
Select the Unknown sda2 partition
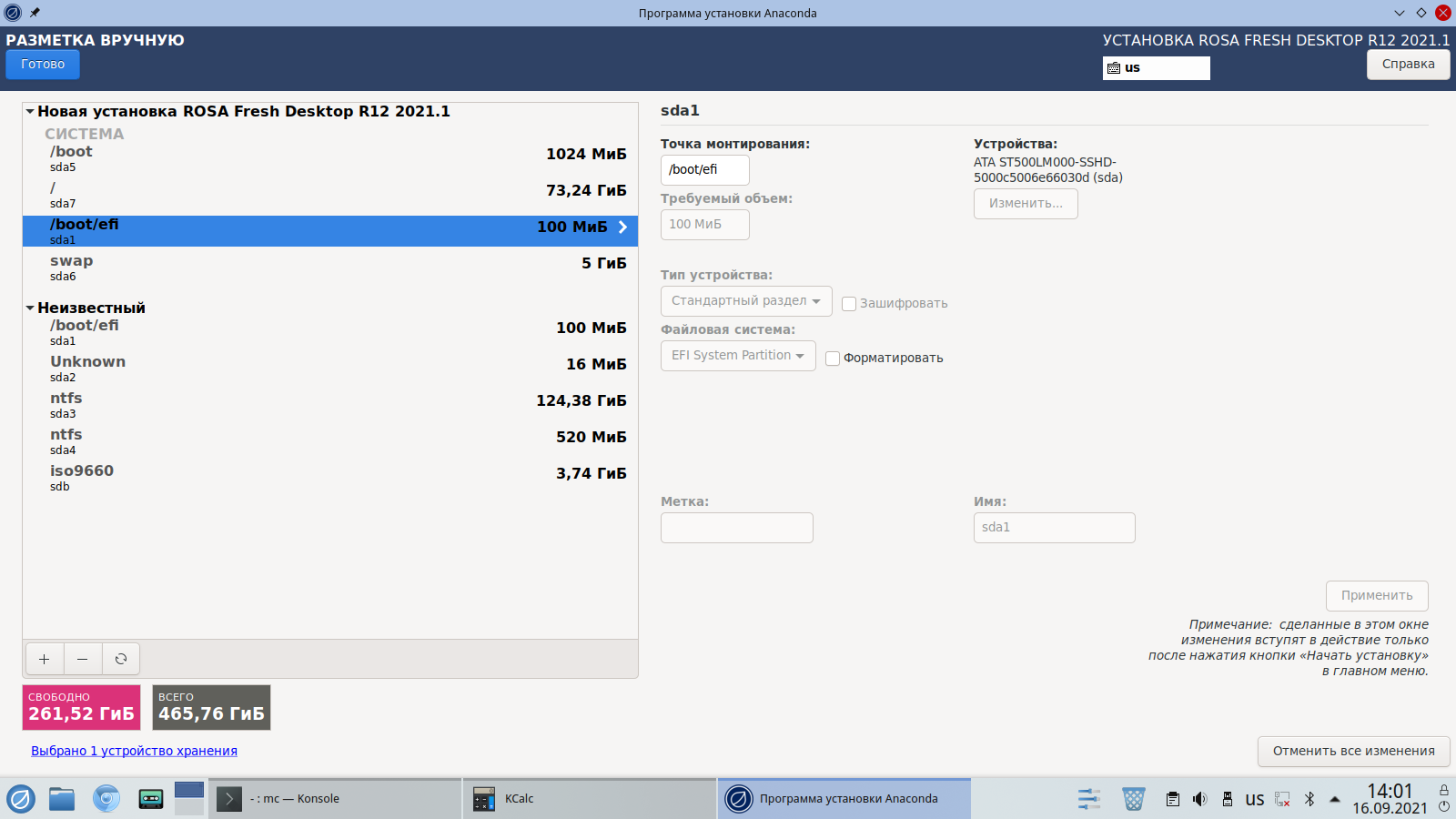point(330,369)
